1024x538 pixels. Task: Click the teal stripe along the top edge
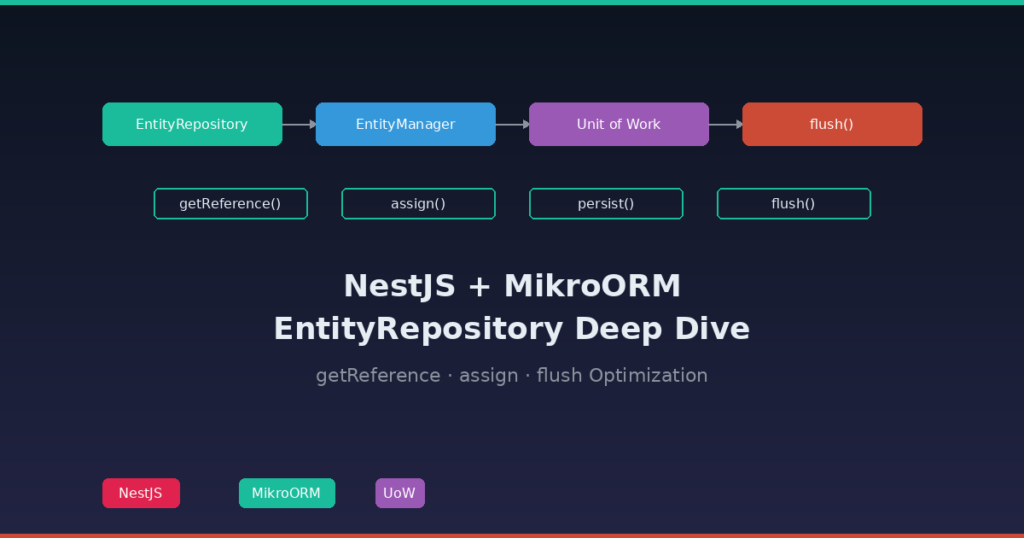tap(512, 2)
